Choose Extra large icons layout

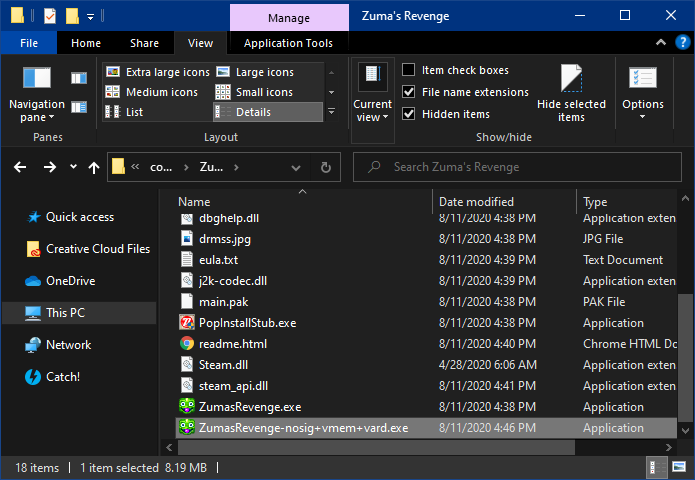(x=158, y=72)
